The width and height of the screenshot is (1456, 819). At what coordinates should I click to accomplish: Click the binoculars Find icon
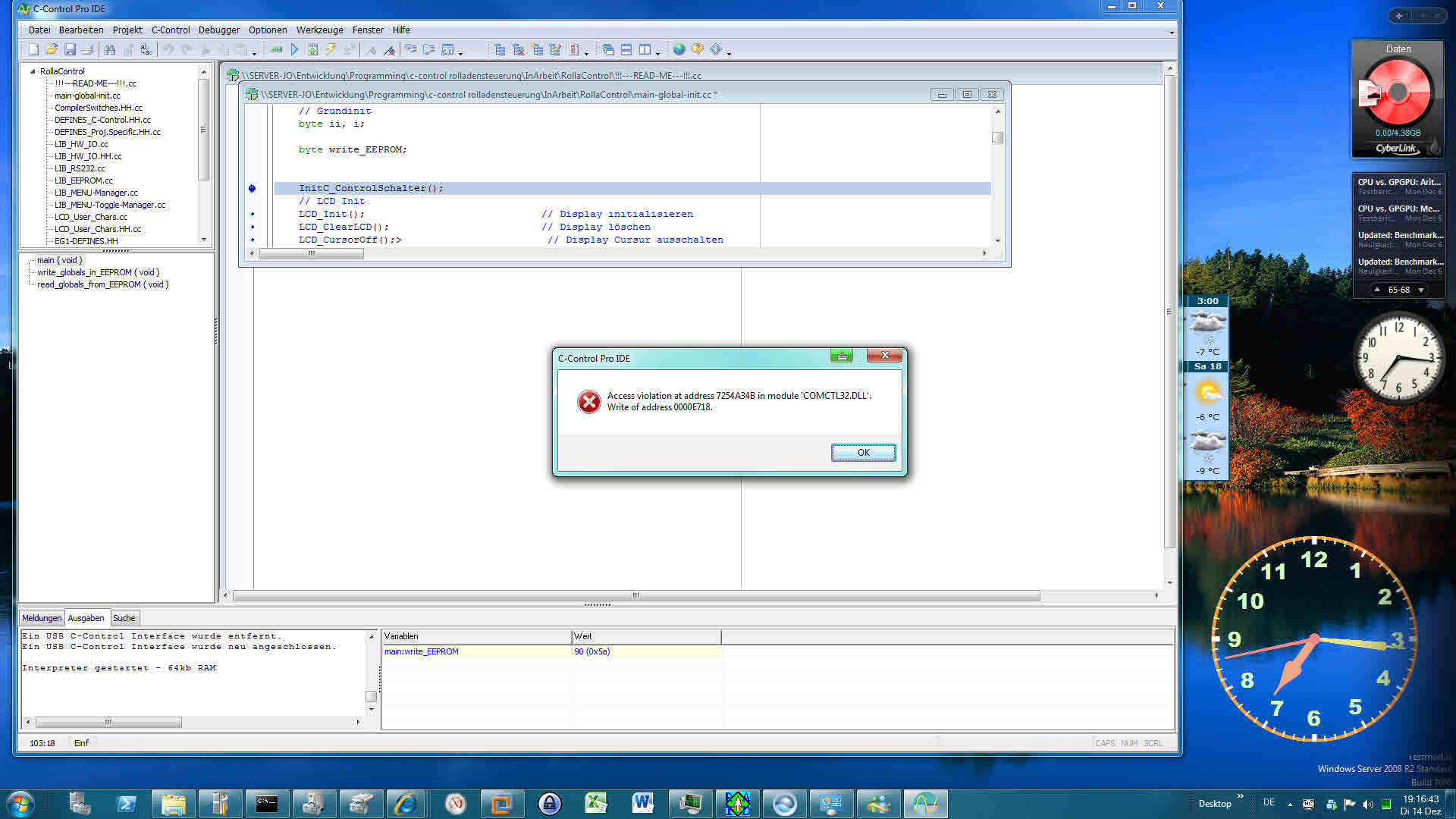pos(110,50)
